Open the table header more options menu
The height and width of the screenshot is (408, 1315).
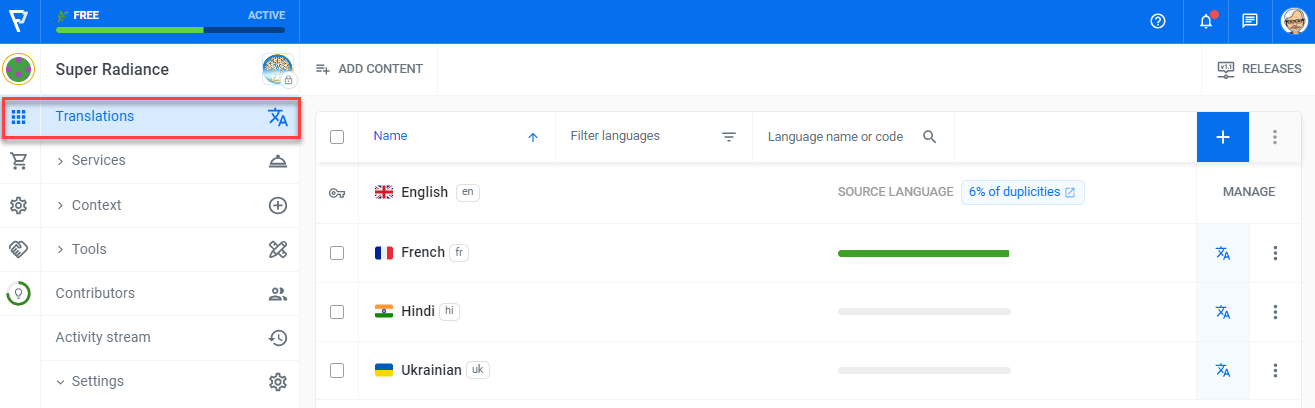[x=1275, y=137]
